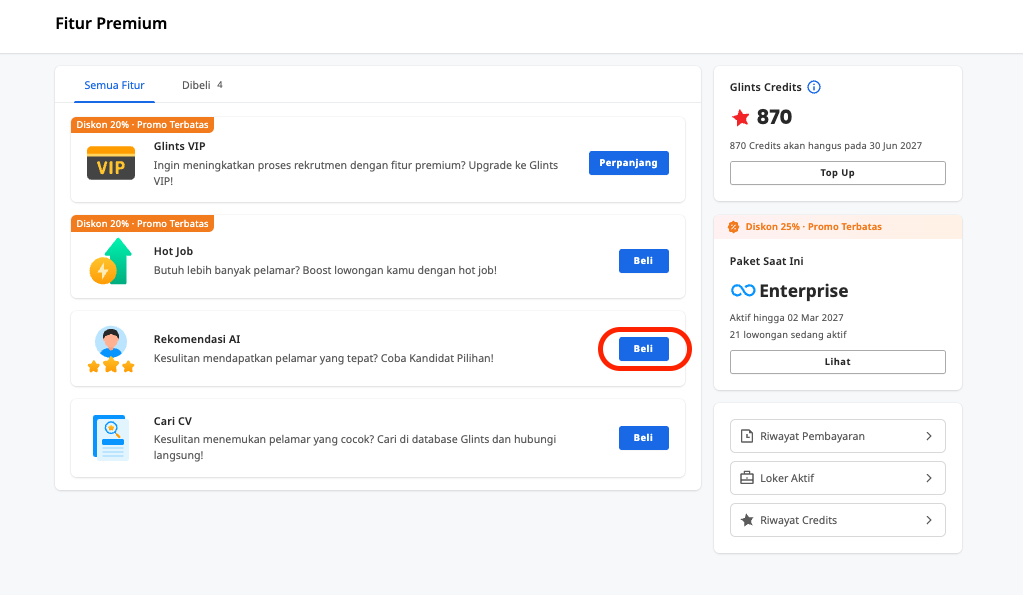
Task: Extend Glints VIP with Perpanjang button
Action: coord(628,162)
